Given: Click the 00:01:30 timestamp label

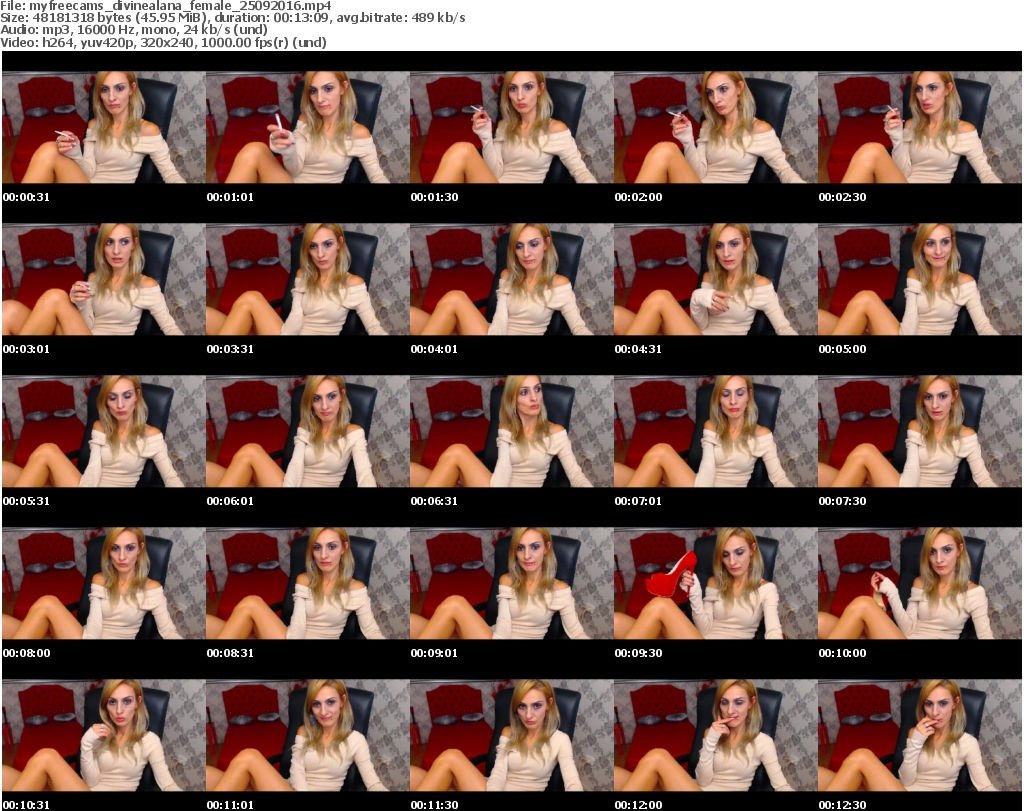Looking at the screenshot, I should [x=434, y=197].
